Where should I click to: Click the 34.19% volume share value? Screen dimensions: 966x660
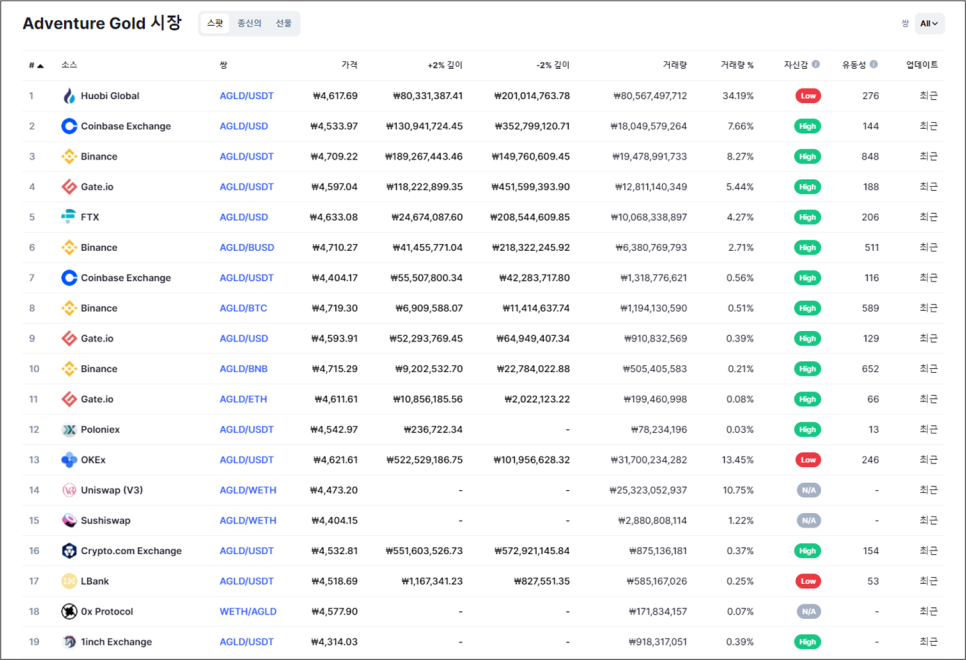click(x=738, y=96)
